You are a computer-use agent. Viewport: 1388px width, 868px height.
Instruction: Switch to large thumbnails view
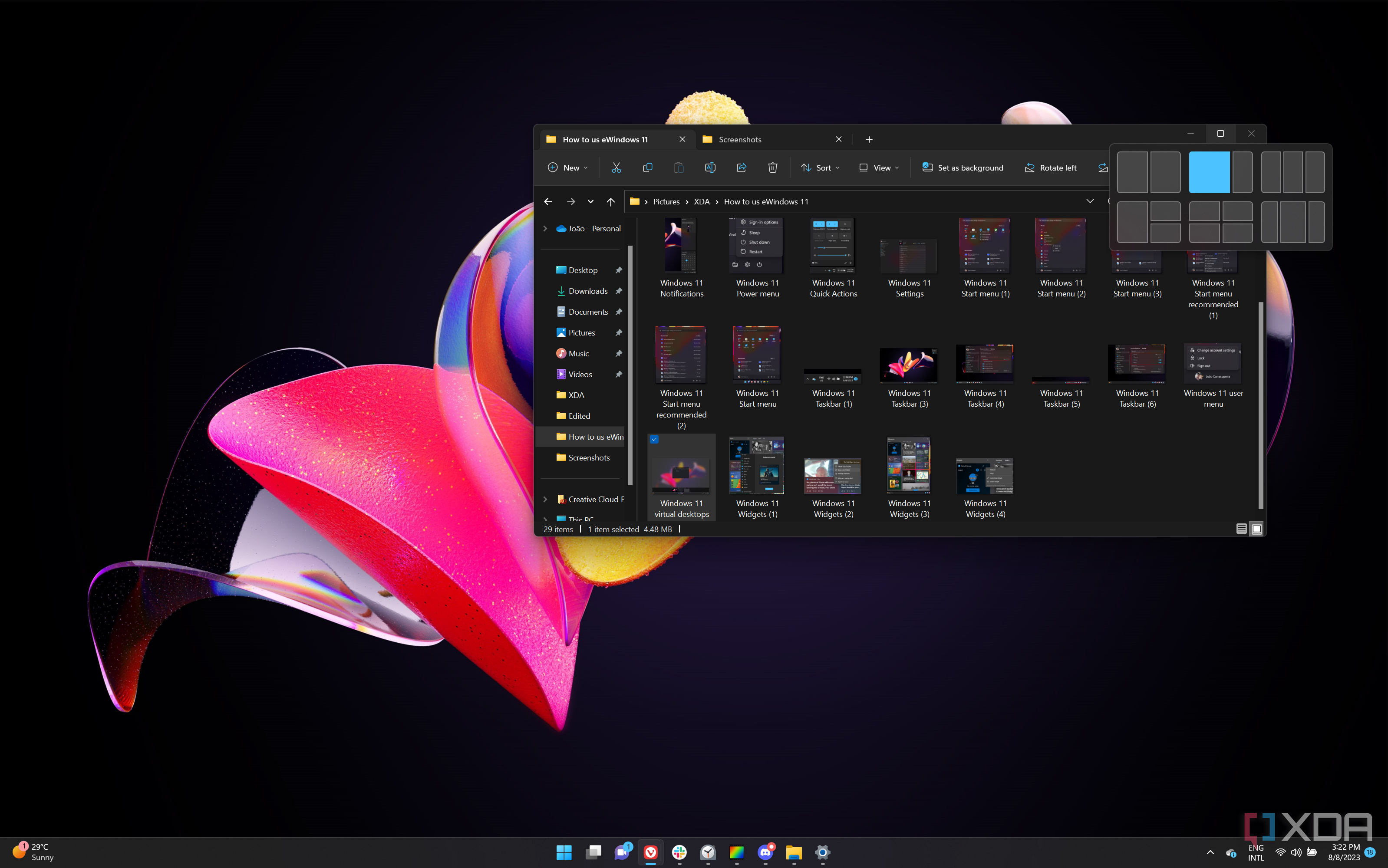(1256, 529)
